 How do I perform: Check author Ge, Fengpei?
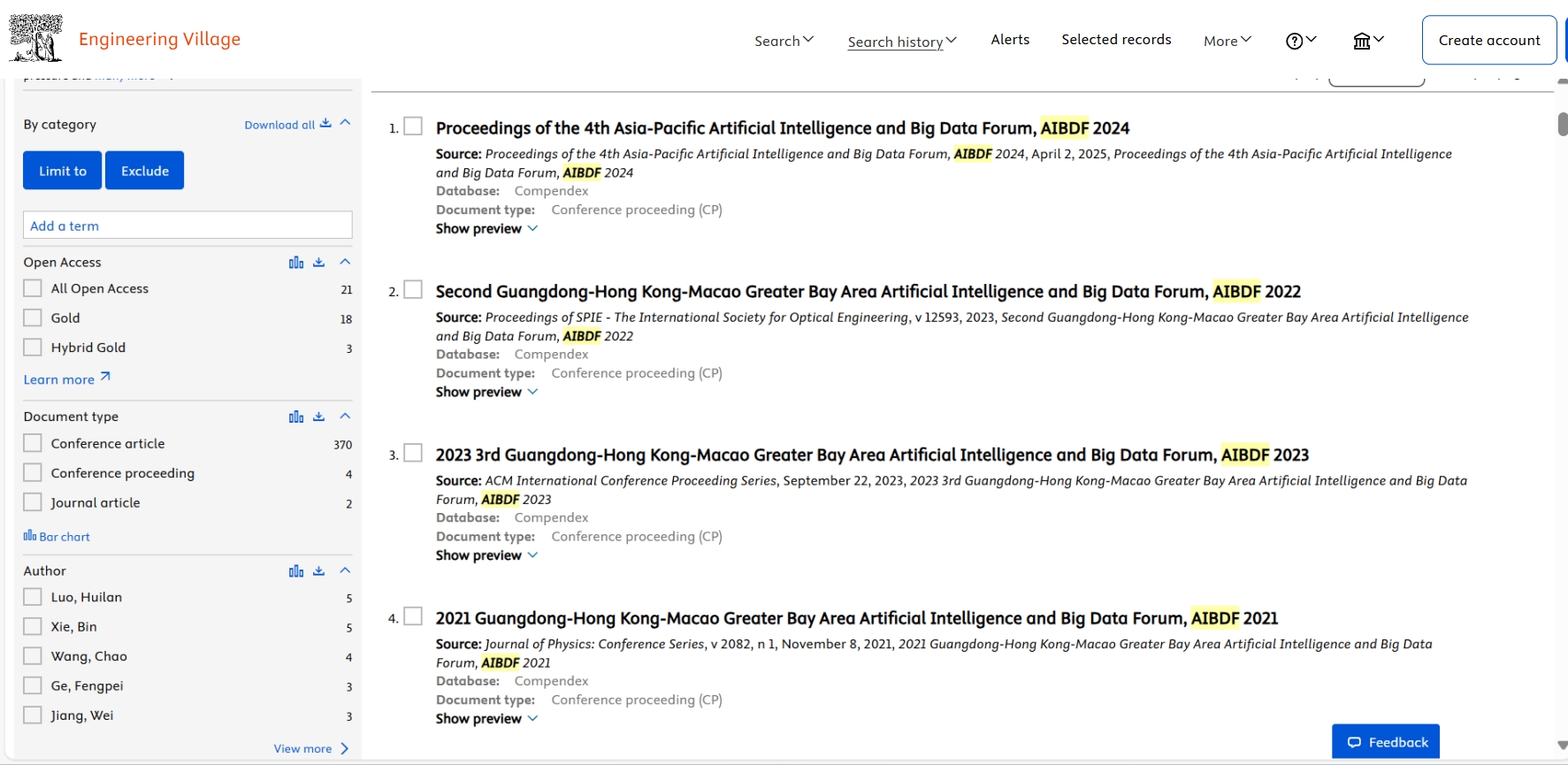point(33,685)
